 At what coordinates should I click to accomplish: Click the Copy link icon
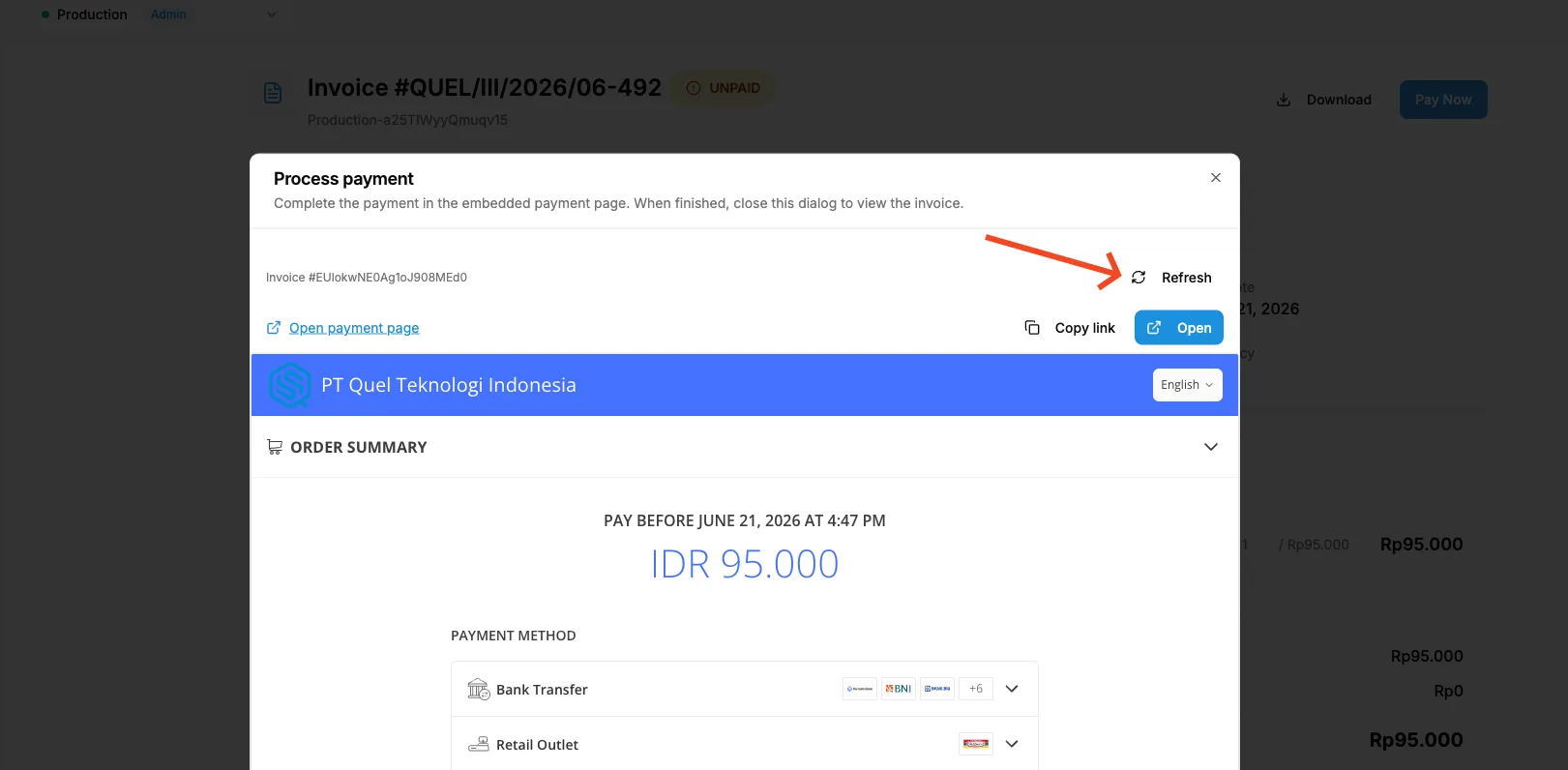click(1032, 328)
